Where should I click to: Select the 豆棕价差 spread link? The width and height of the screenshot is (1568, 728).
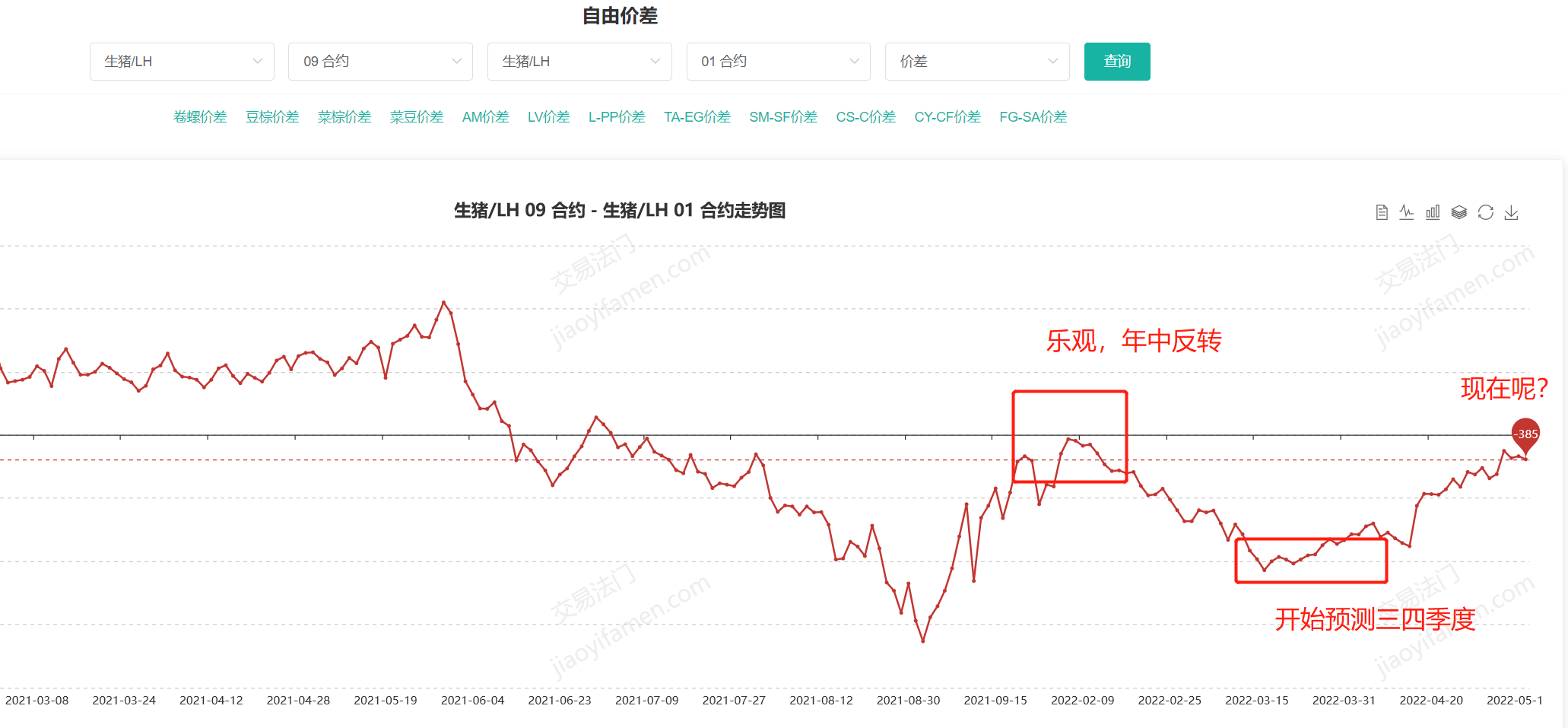(272, 117)
